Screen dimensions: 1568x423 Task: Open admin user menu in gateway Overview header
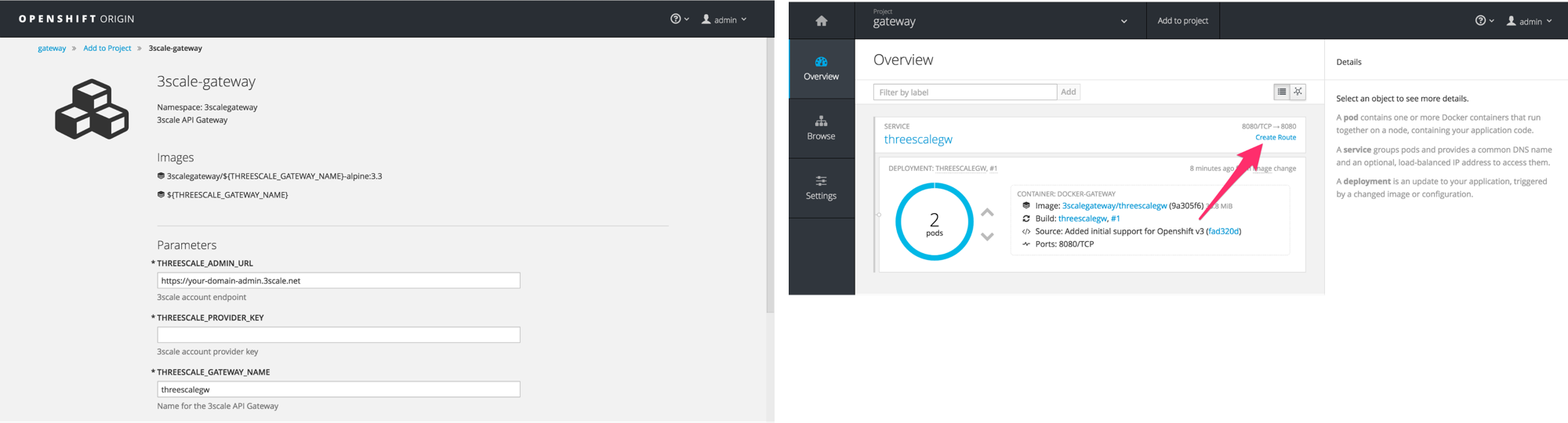1529,21
